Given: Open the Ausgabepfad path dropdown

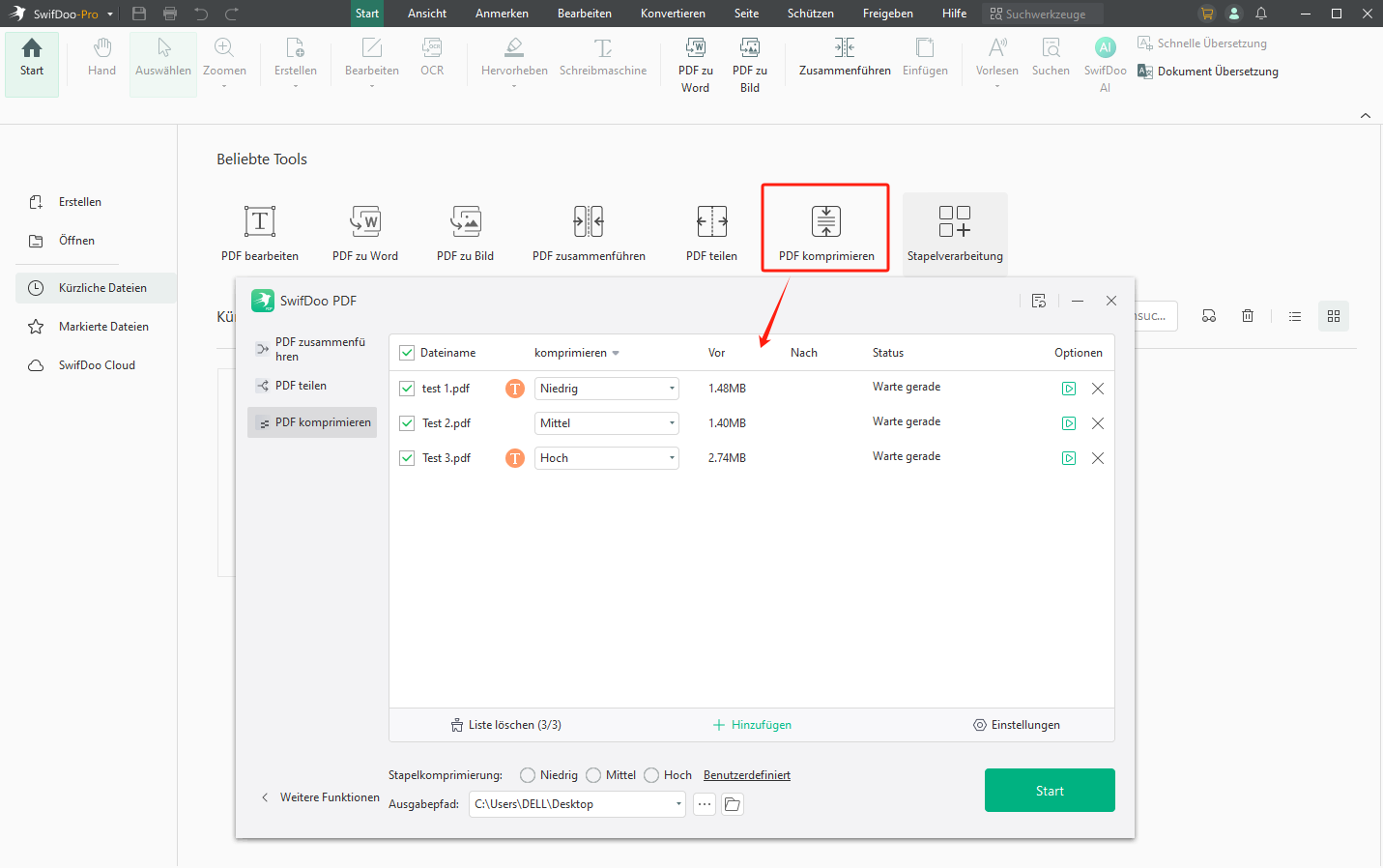Looking at the screenshot, I should (x=678, y=804).
